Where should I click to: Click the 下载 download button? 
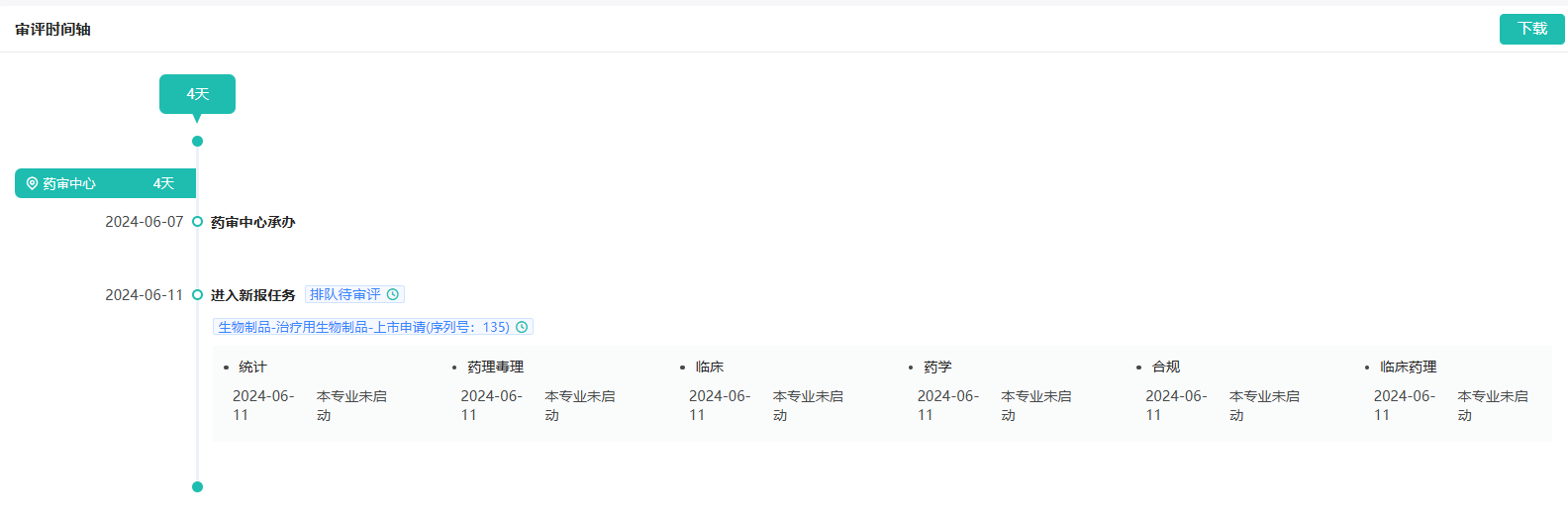coord(1531,29)
